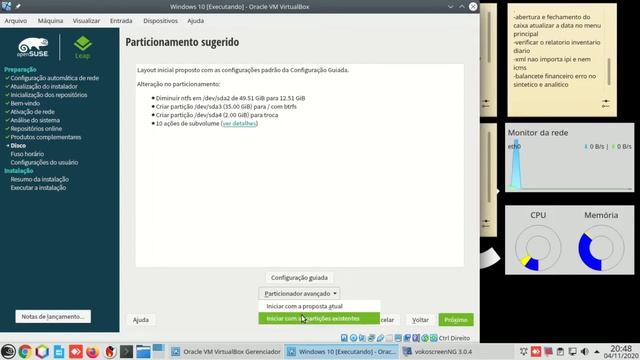The image size is (640, 360).
Task: Click the Memória usage donut chart
Action: (x=601, y=248)
